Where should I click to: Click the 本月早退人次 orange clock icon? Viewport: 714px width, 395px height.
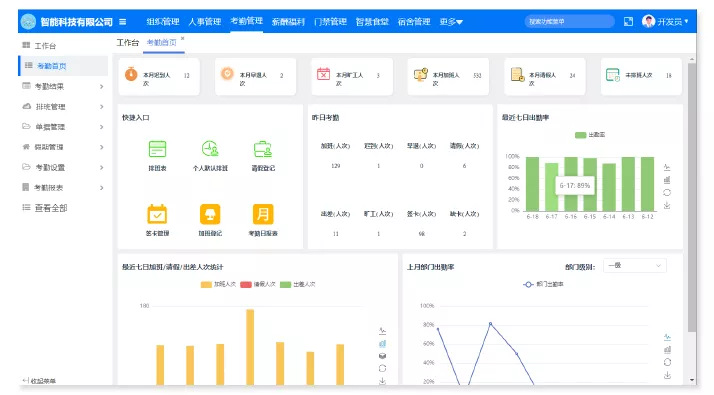(227, 74)
